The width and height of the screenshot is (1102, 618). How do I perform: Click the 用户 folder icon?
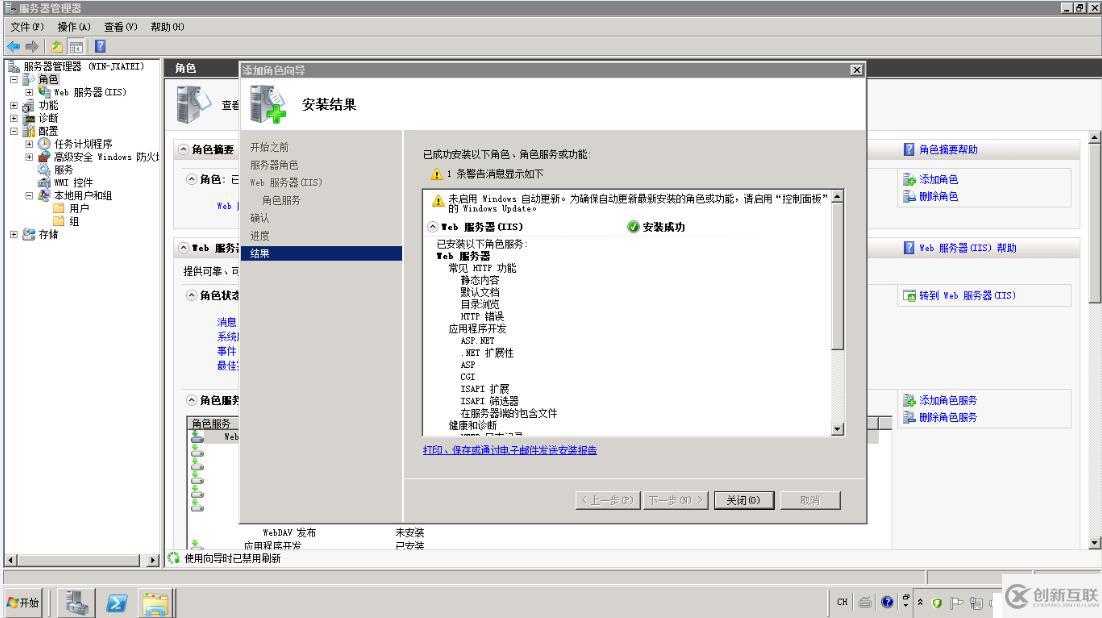[x=59, y=208]
